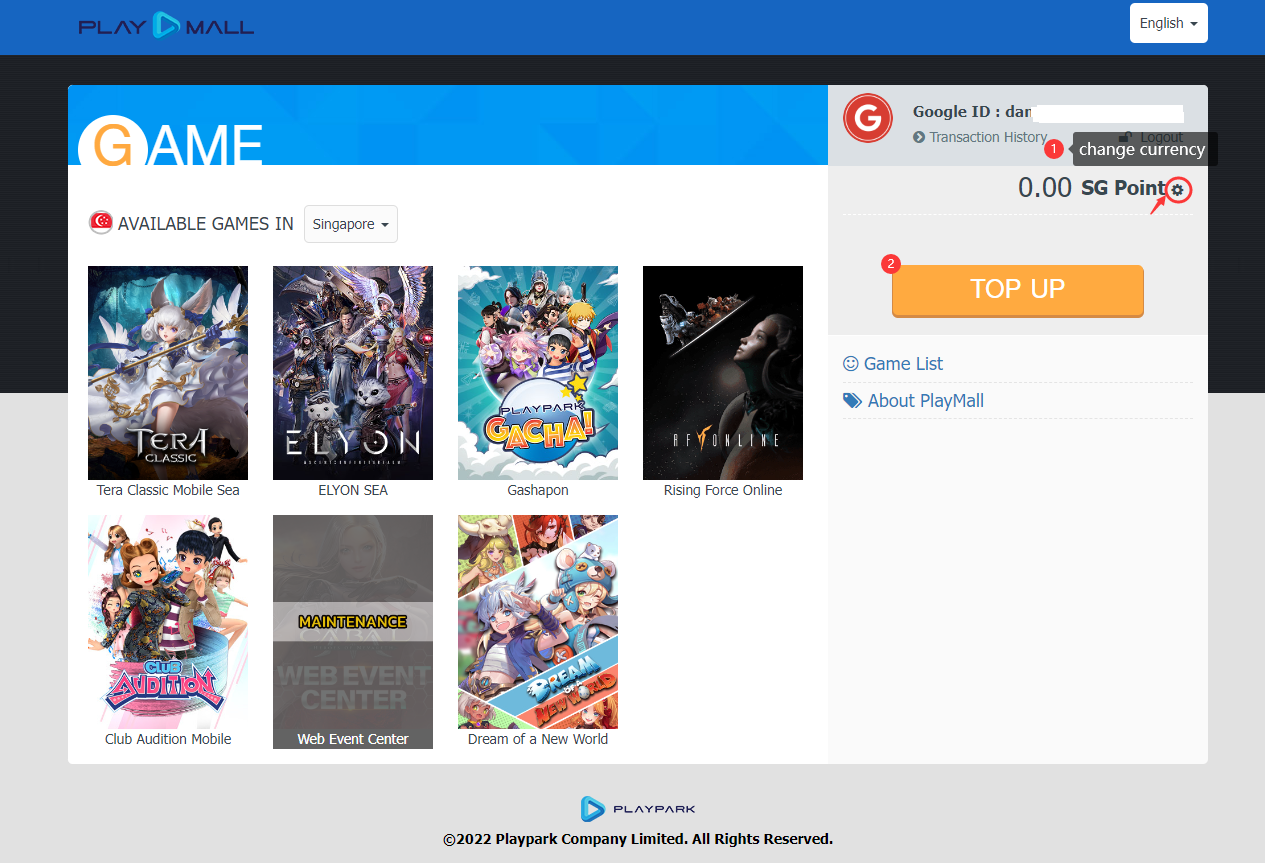The image size is (1265, 863).
Task: Click the smiley icon beside Game List
Action: click(851, 364)
